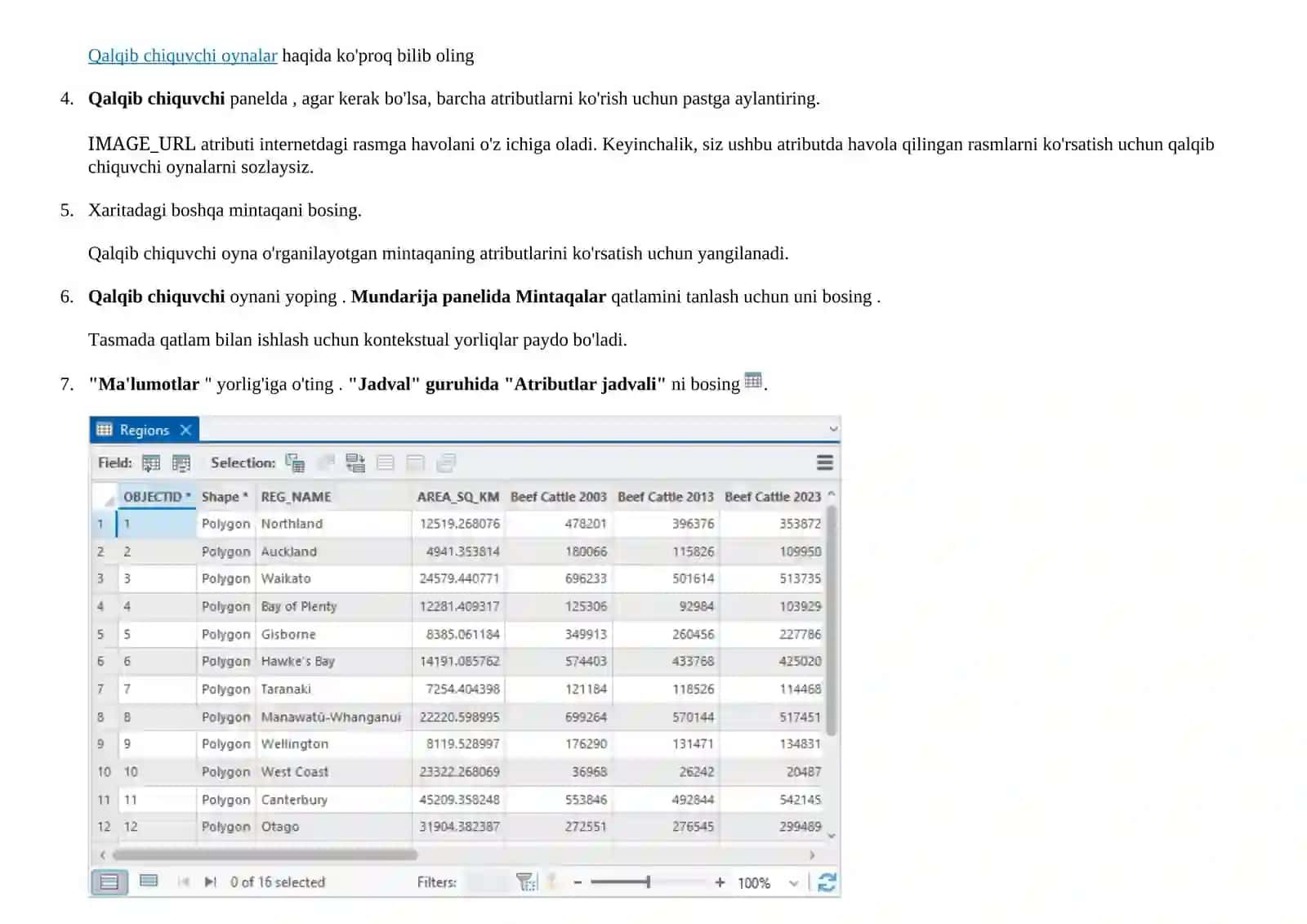Screen dimensions: 1307x924
Task: Open the 100% zoom level dropdown
Action: [x=793, y=883]
